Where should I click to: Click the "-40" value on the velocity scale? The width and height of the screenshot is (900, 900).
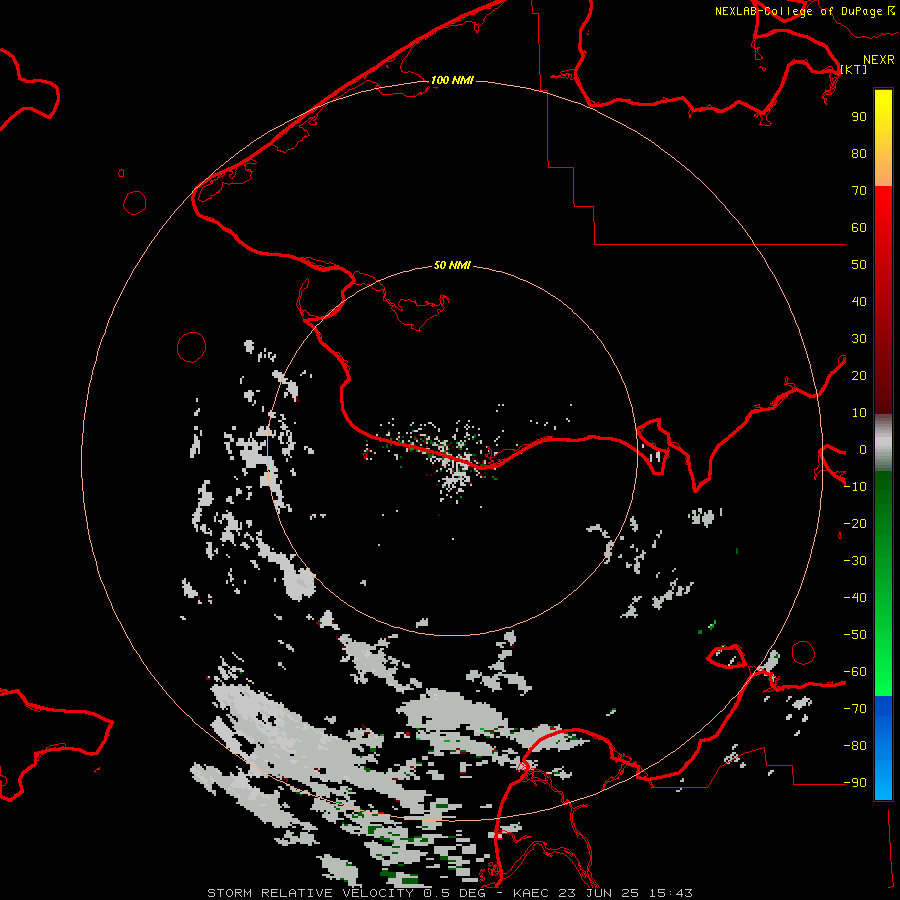855,598
